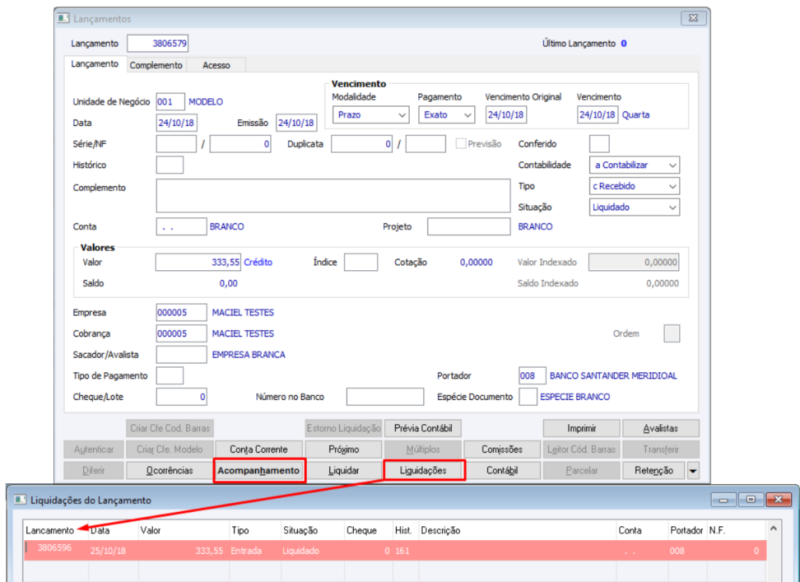Image resolution: width=800 pixels, height=582 pixels.
Task: Click the Espécie Documento field
Action: tap(528, 397)
